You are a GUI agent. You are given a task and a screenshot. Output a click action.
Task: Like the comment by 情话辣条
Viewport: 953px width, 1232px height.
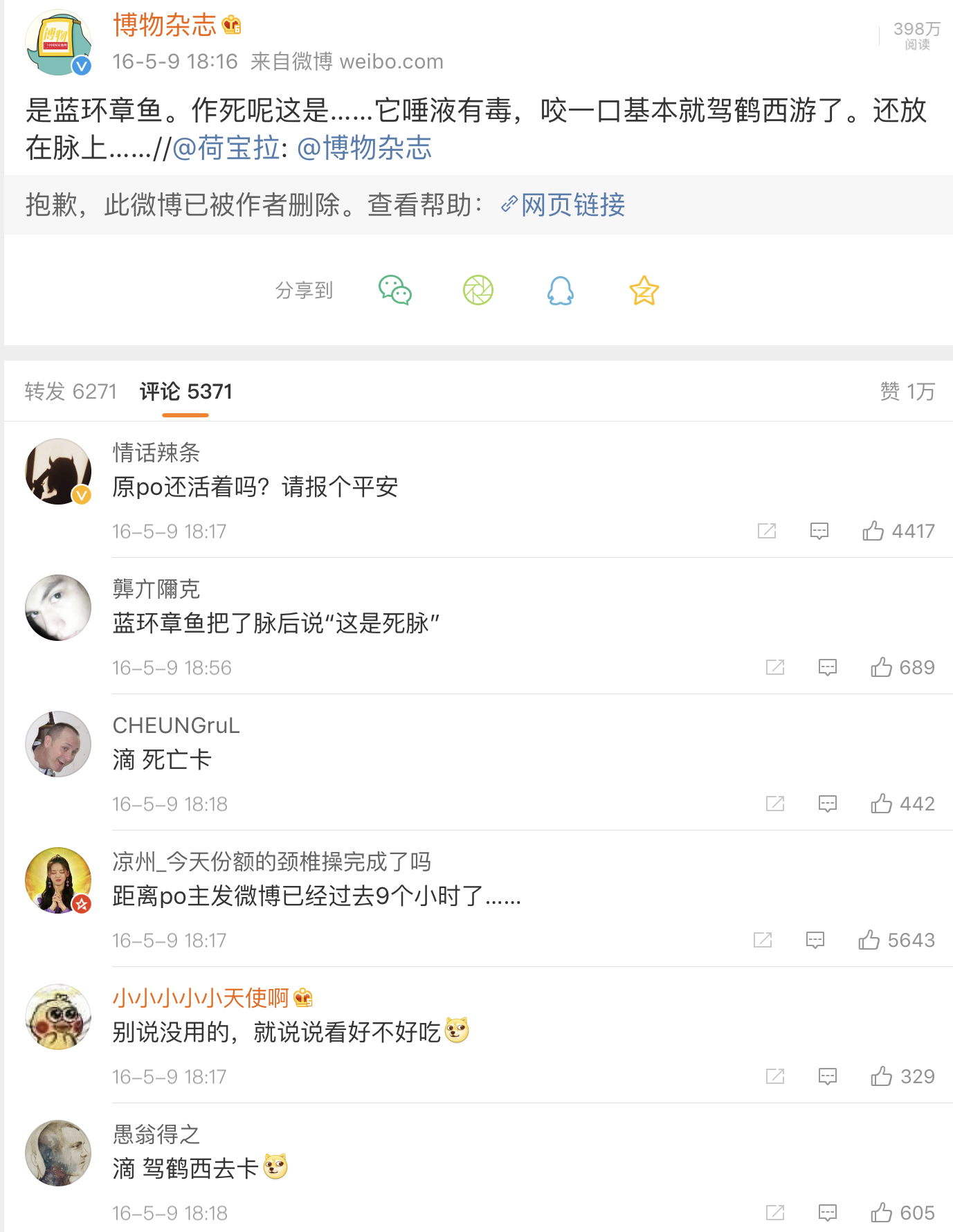873,531
